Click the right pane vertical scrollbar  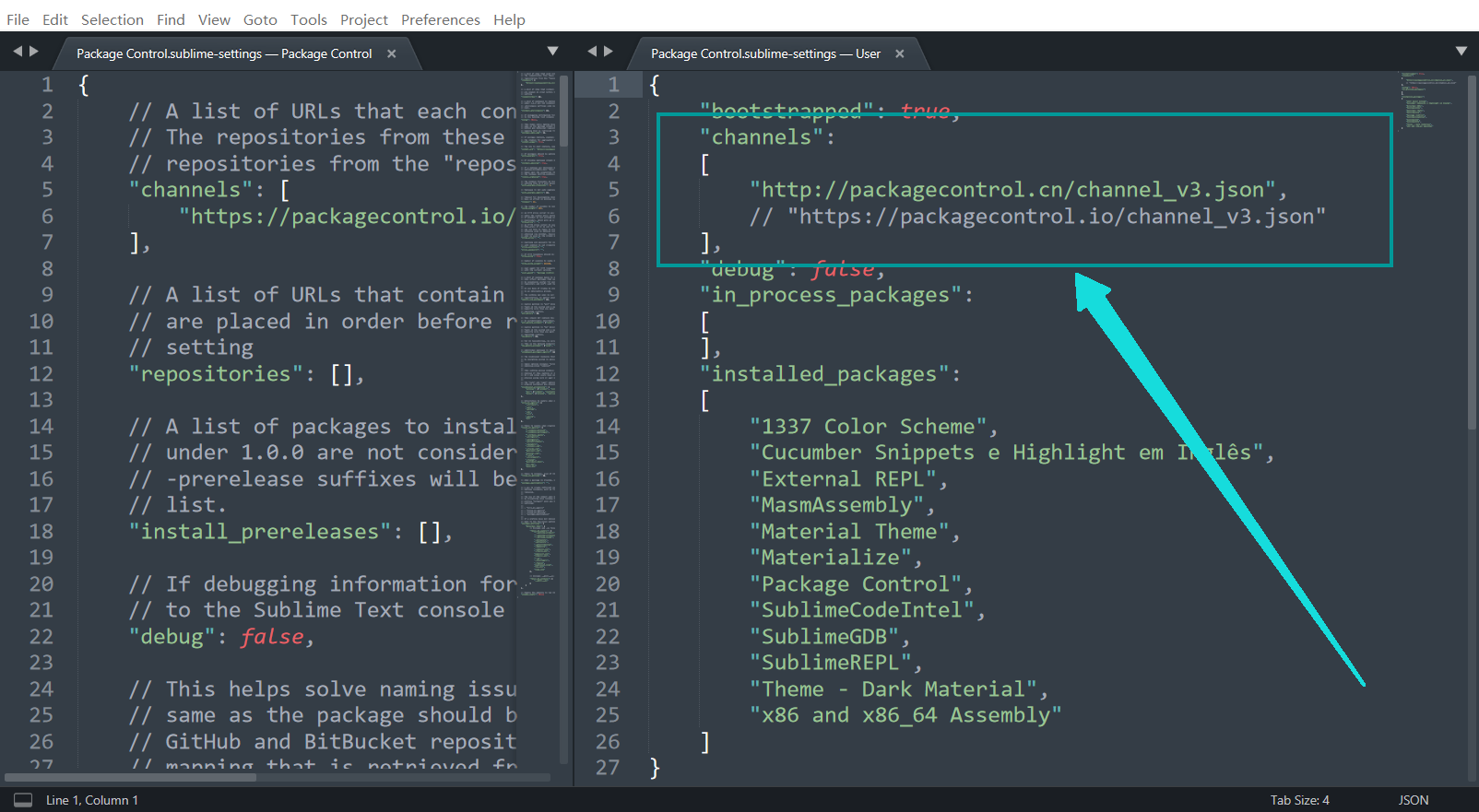[1472, 251]
